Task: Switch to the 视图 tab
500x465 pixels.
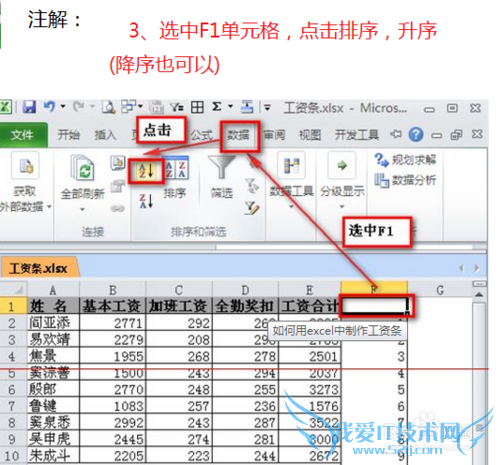Action: [x=310, y=135]
